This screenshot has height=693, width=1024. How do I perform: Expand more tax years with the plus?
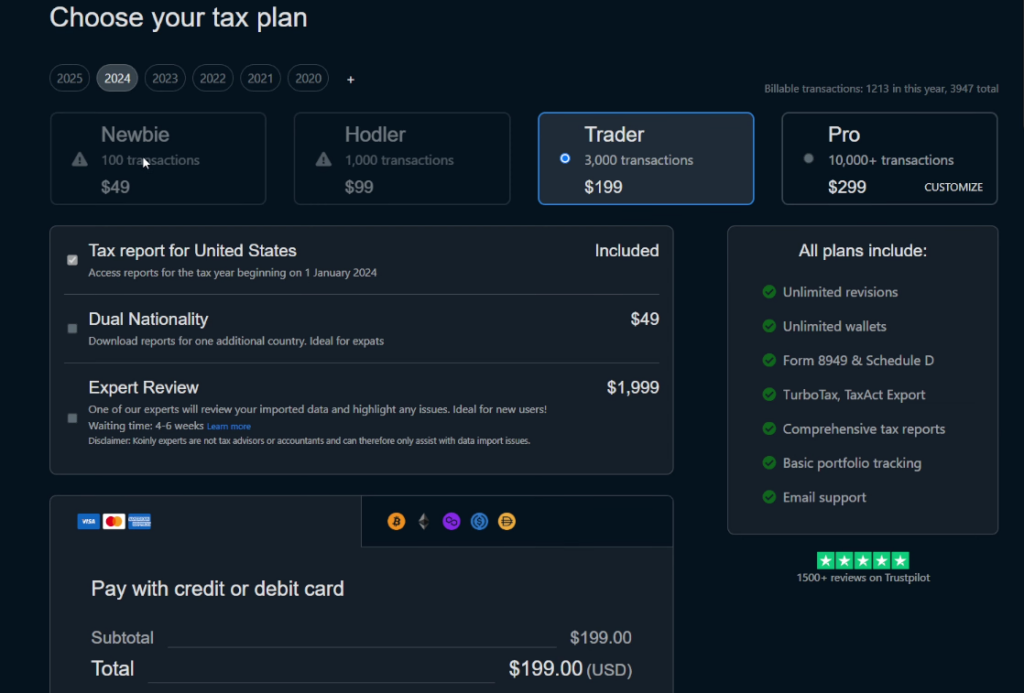pyautogui.click(x=351, y=80)
